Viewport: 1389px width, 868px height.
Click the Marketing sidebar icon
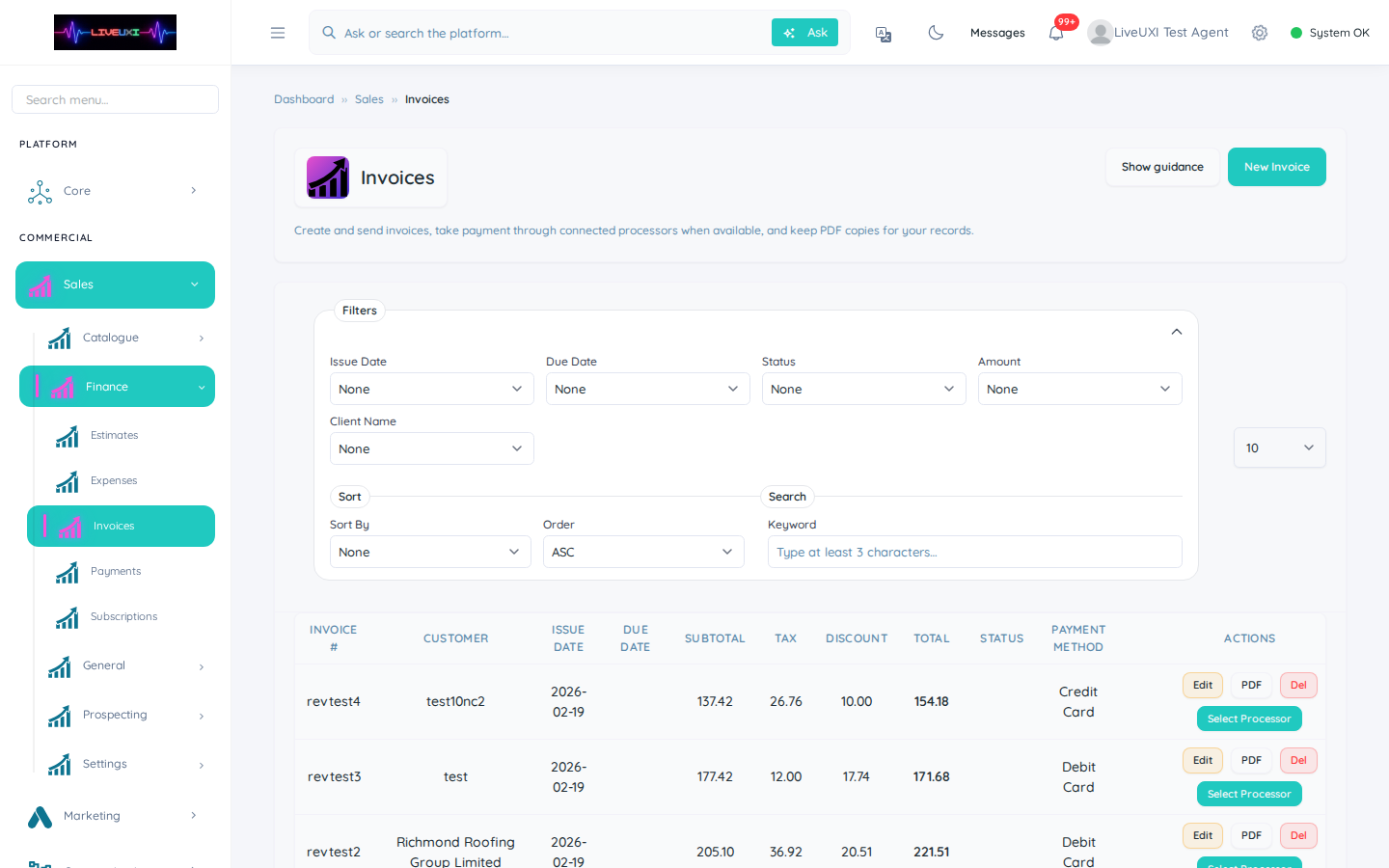click(40, 817)
